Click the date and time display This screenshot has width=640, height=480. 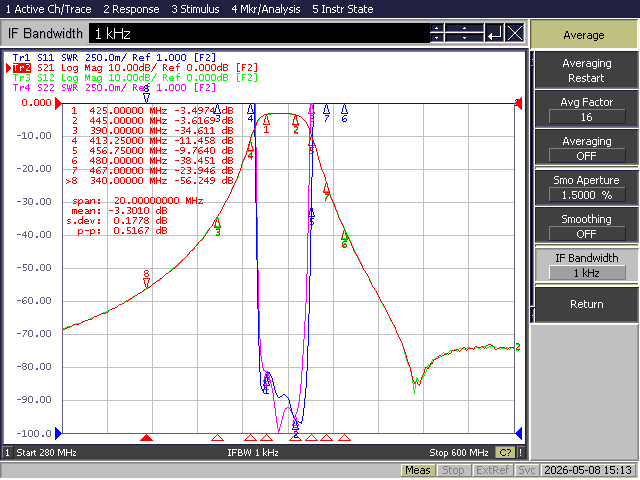pyautogui.click(x=588, y=471)
